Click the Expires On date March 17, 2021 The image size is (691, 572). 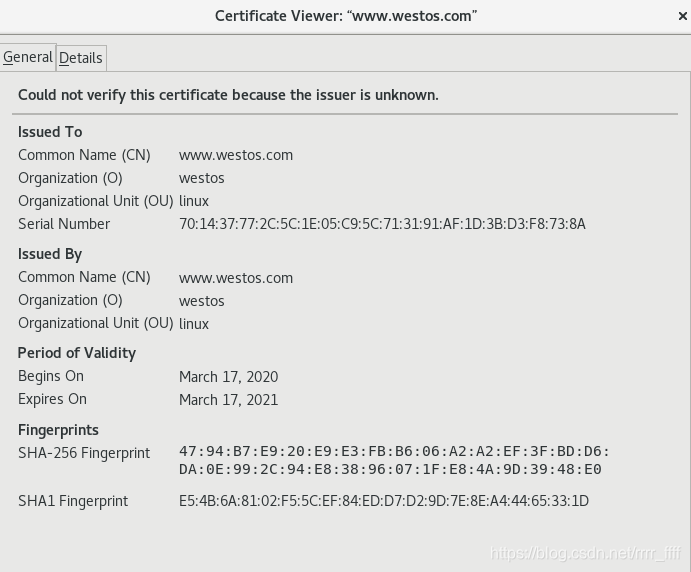tap(228, 400)
